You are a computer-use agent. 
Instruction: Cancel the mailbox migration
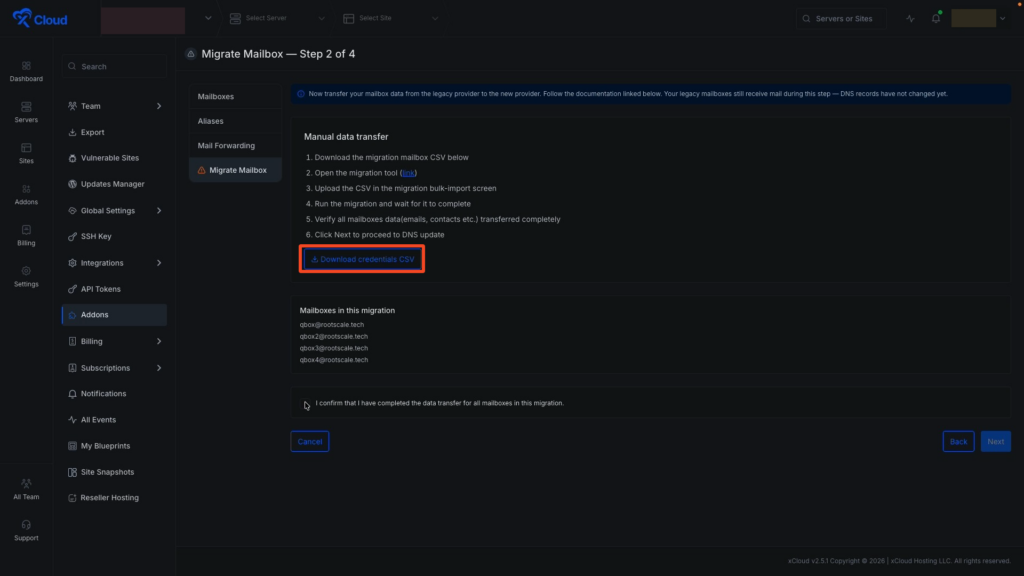(310, 441)
